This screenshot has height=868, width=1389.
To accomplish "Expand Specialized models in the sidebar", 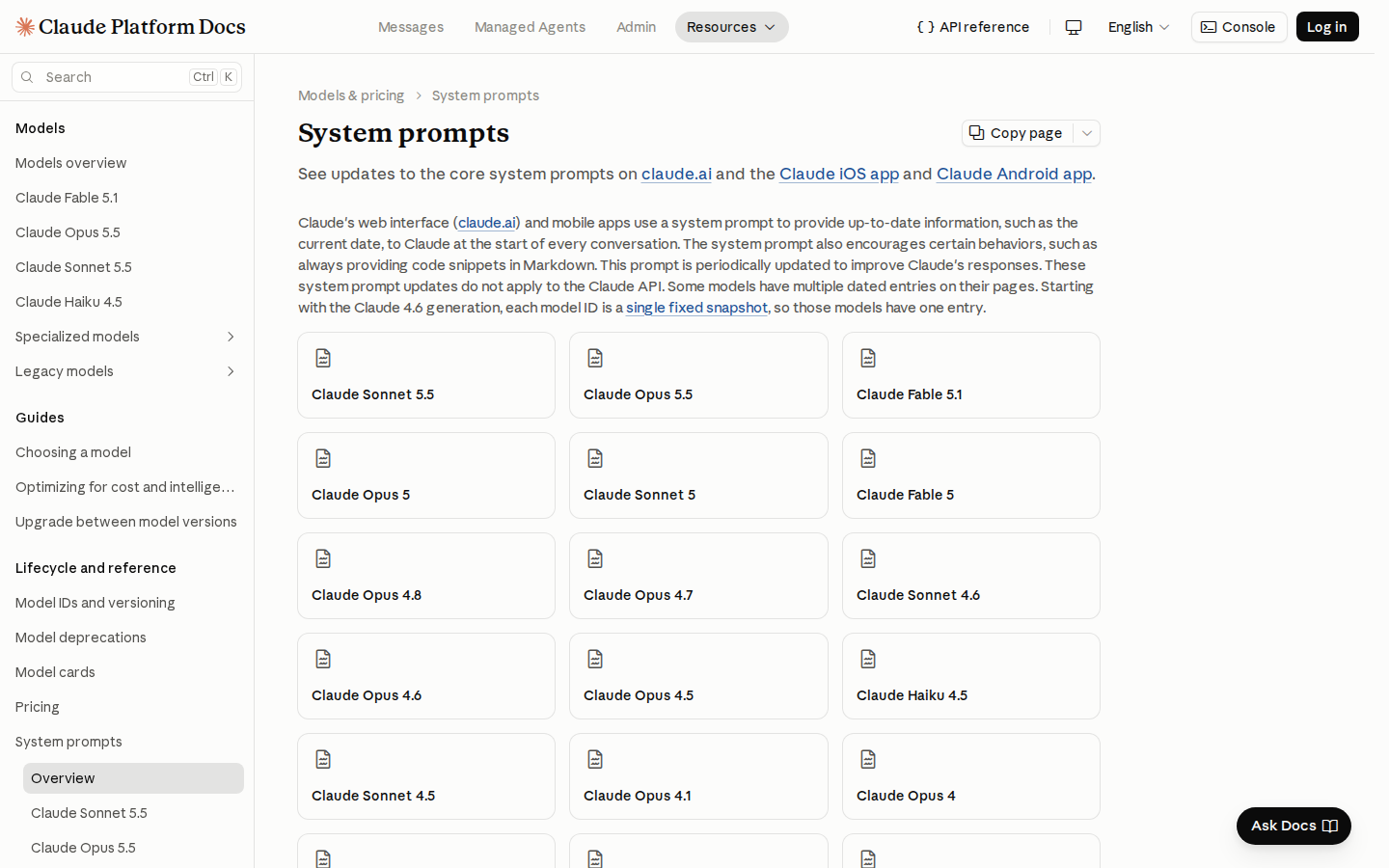I will [x=231, y=337].
